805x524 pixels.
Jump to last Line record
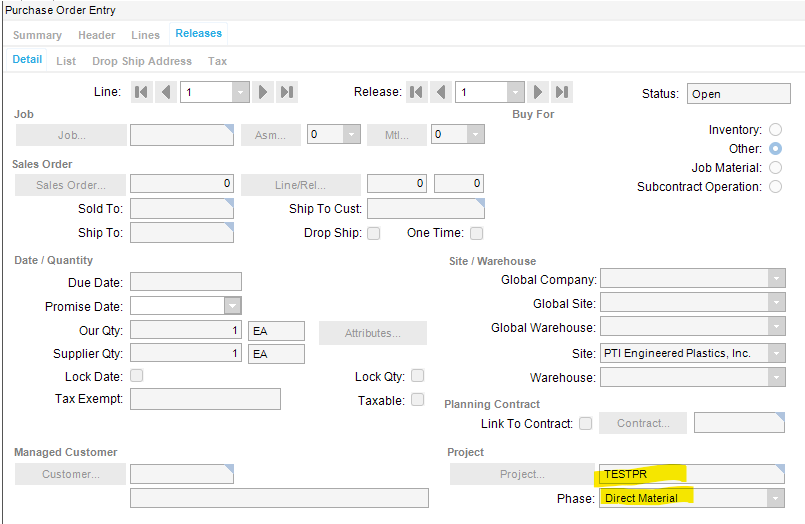pos(287,92)
